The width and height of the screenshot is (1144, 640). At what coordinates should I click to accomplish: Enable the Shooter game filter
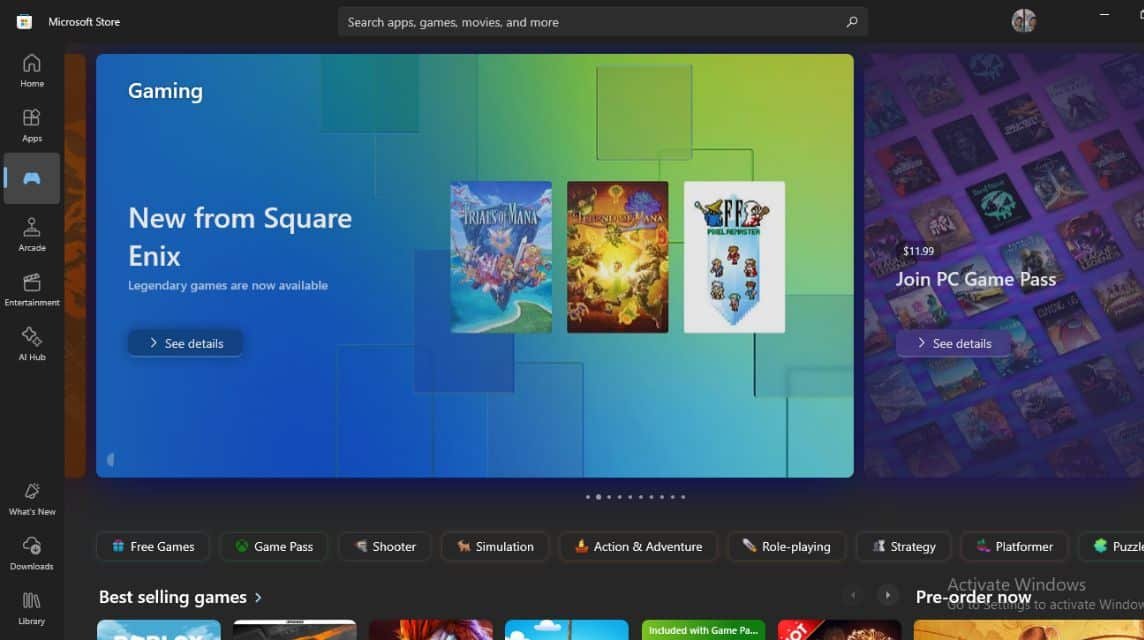pyautogui.click(x=384, y=546)
